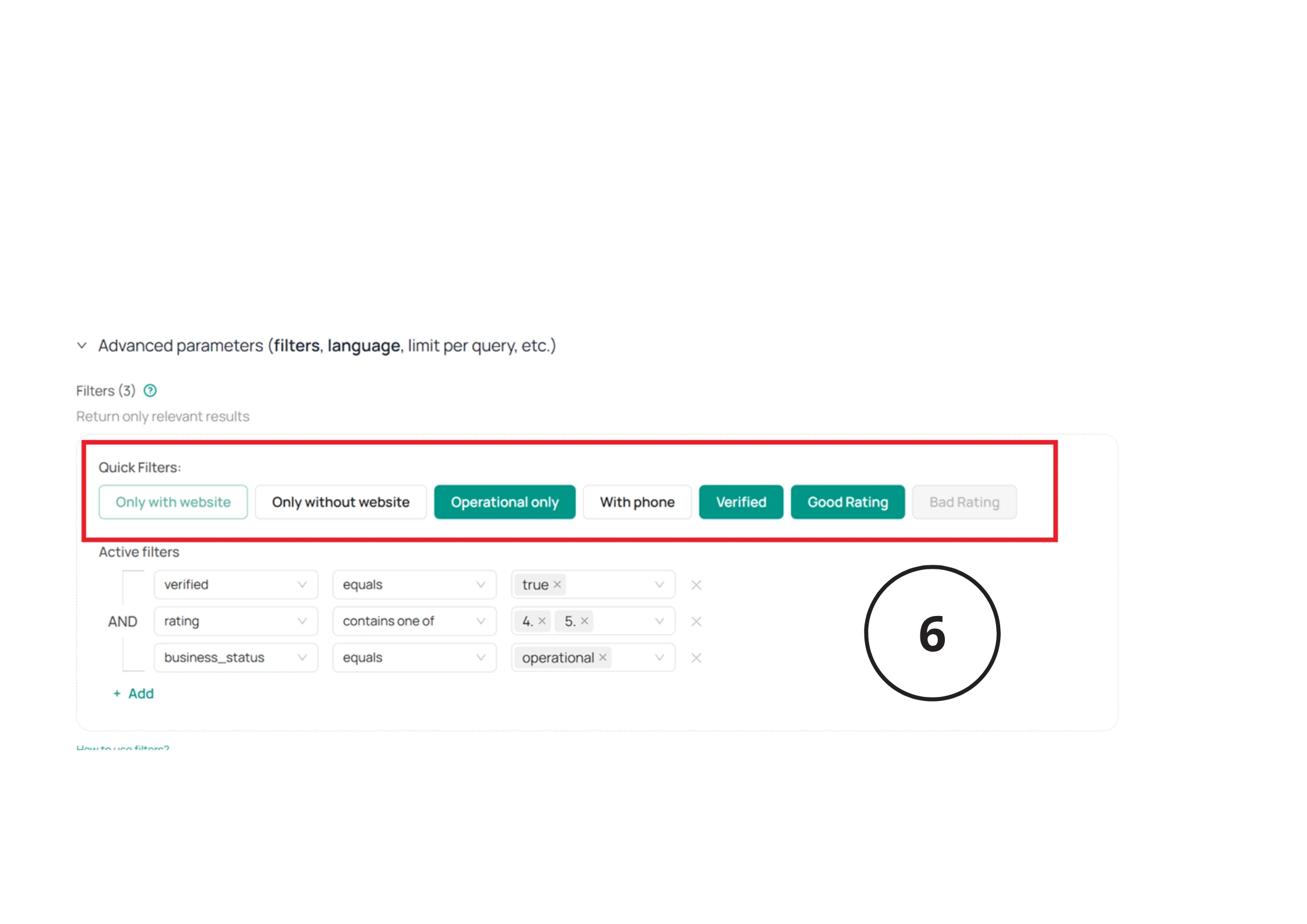Remove the '4.' rating tag
The image size is (1307, 924).
point(542,621)
